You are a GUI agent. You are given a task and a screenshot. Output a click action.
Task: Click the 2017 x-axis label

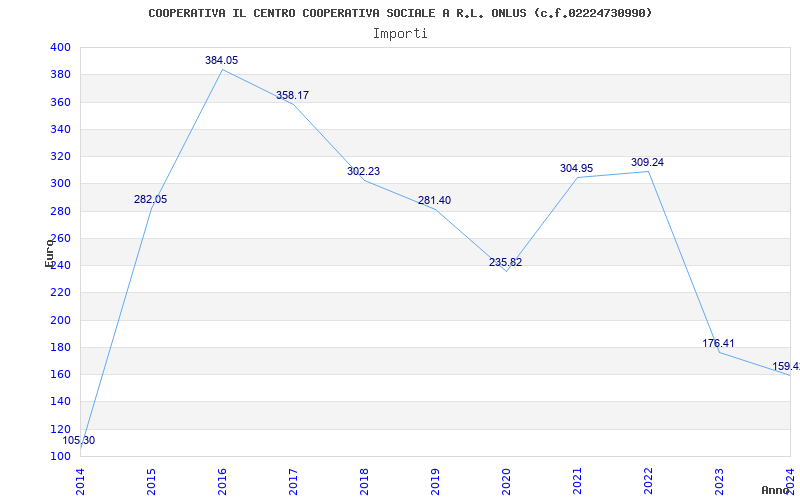click(293, 482)
